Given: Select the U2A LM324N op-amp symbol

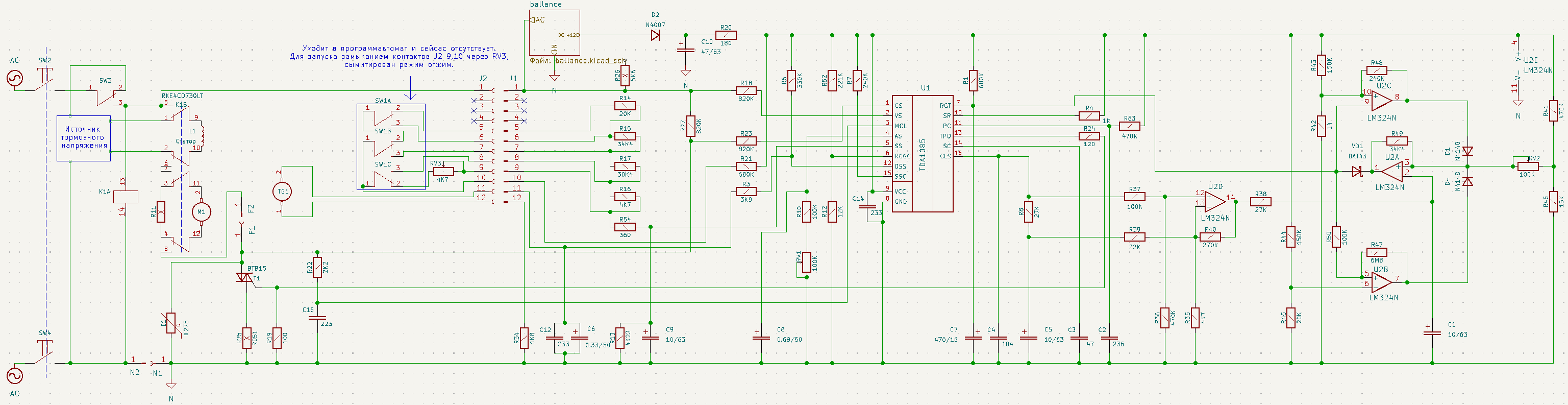Looking at the screenshot, I should (x=1391, y=171).
